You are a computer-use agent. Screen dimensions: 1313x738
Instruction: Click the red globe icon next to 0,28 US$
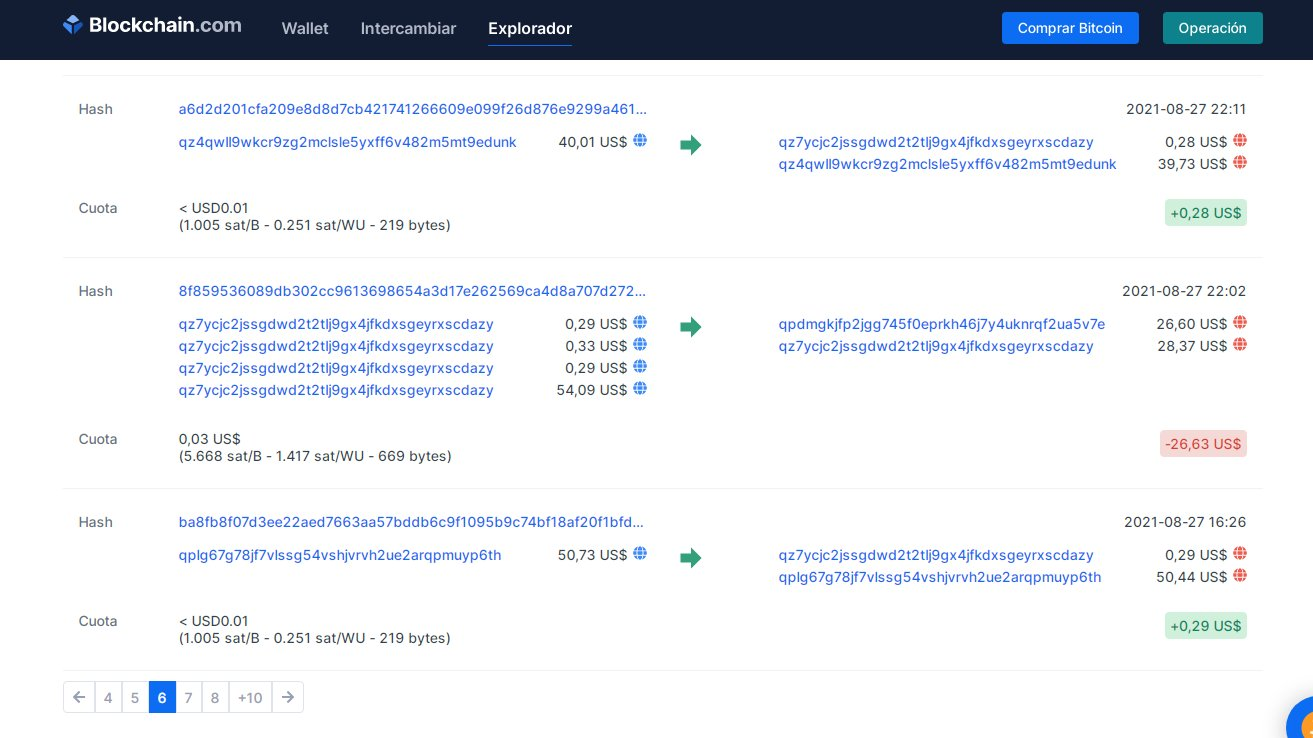(1240, 141)
